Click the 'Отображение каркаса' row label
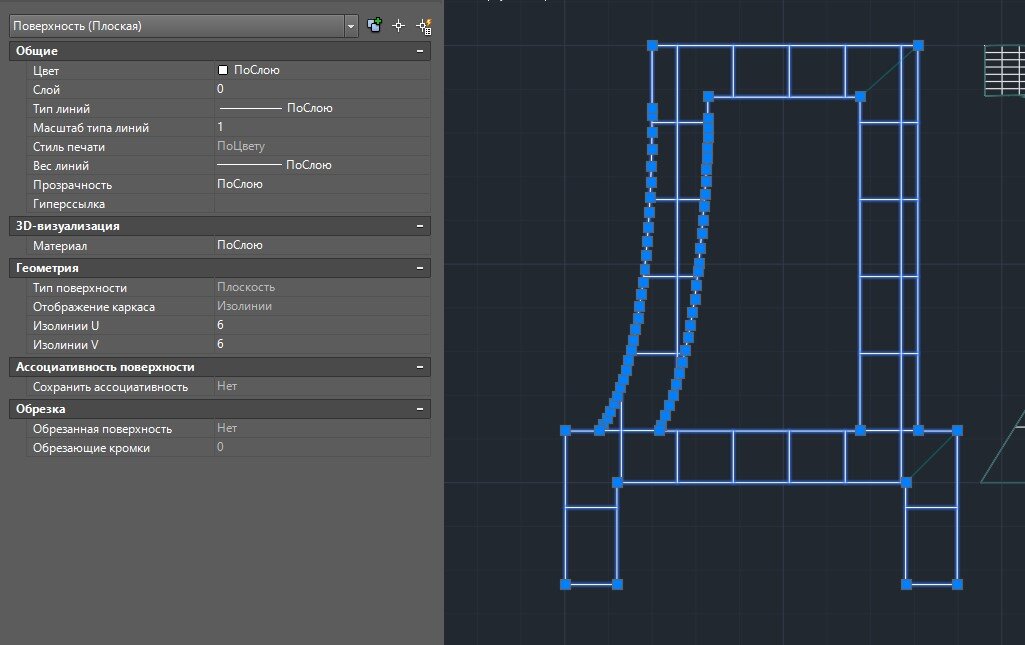The image size is (1025, 645). click(x=93, y=306)
